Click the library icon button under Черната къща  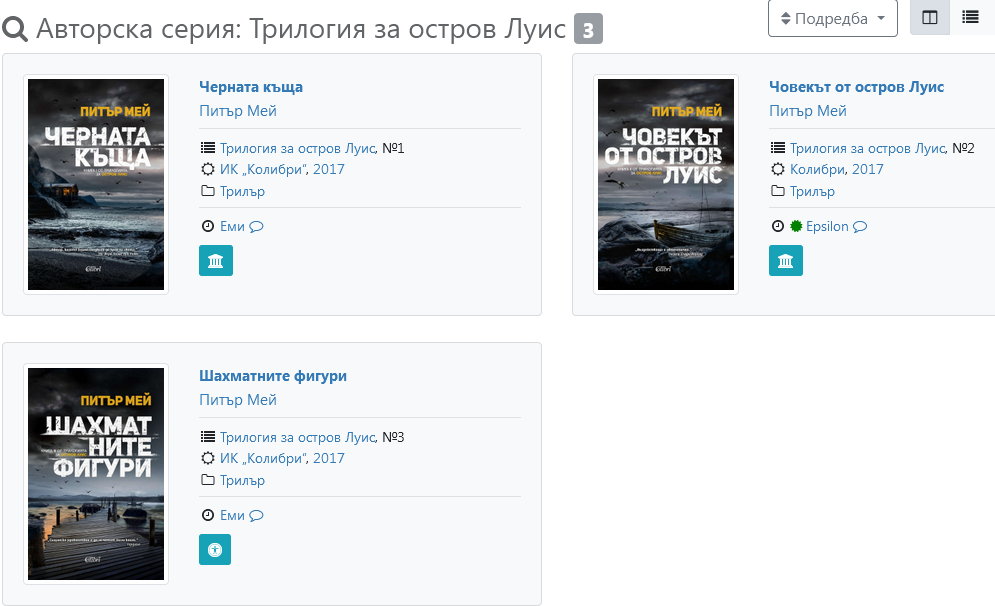pos(216,261)
